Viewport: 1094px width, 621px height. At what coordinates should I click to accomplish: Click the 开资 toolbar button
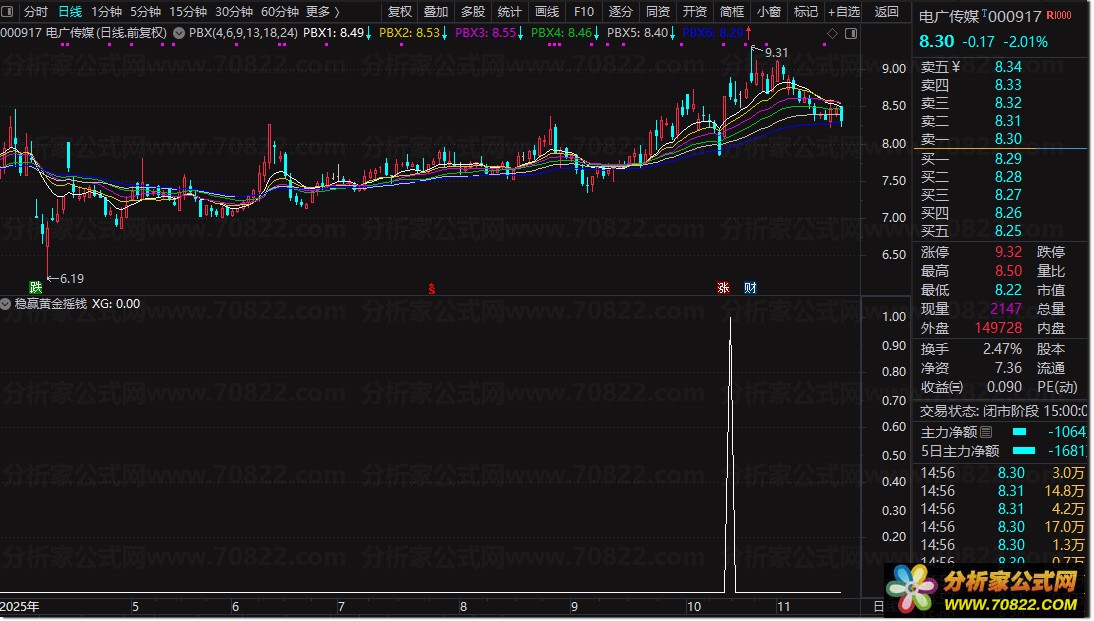tap(694, 12)
